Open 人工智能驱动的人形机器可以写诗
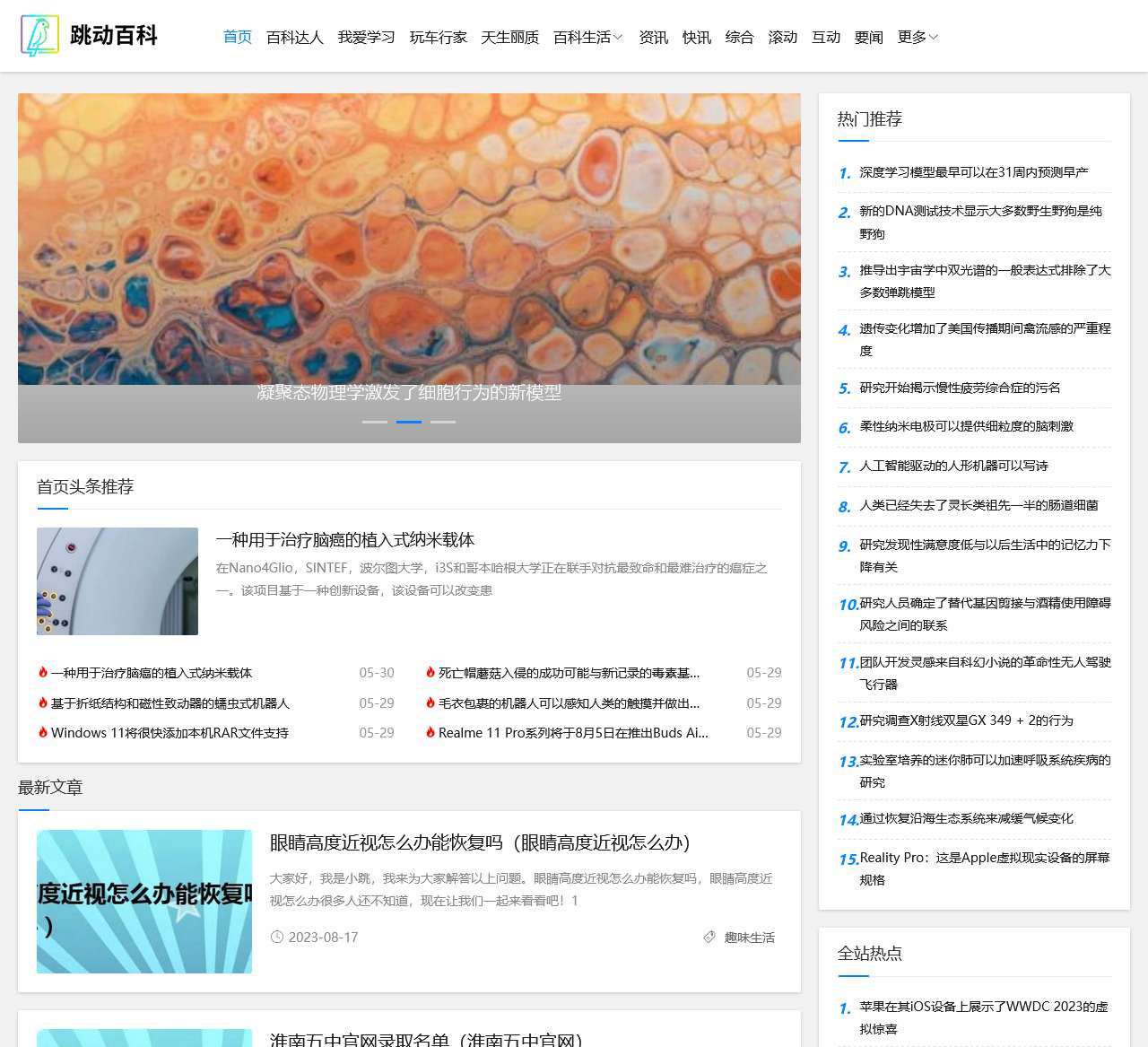Viewport: 1148px width, 1047px height. pos(954,466)
